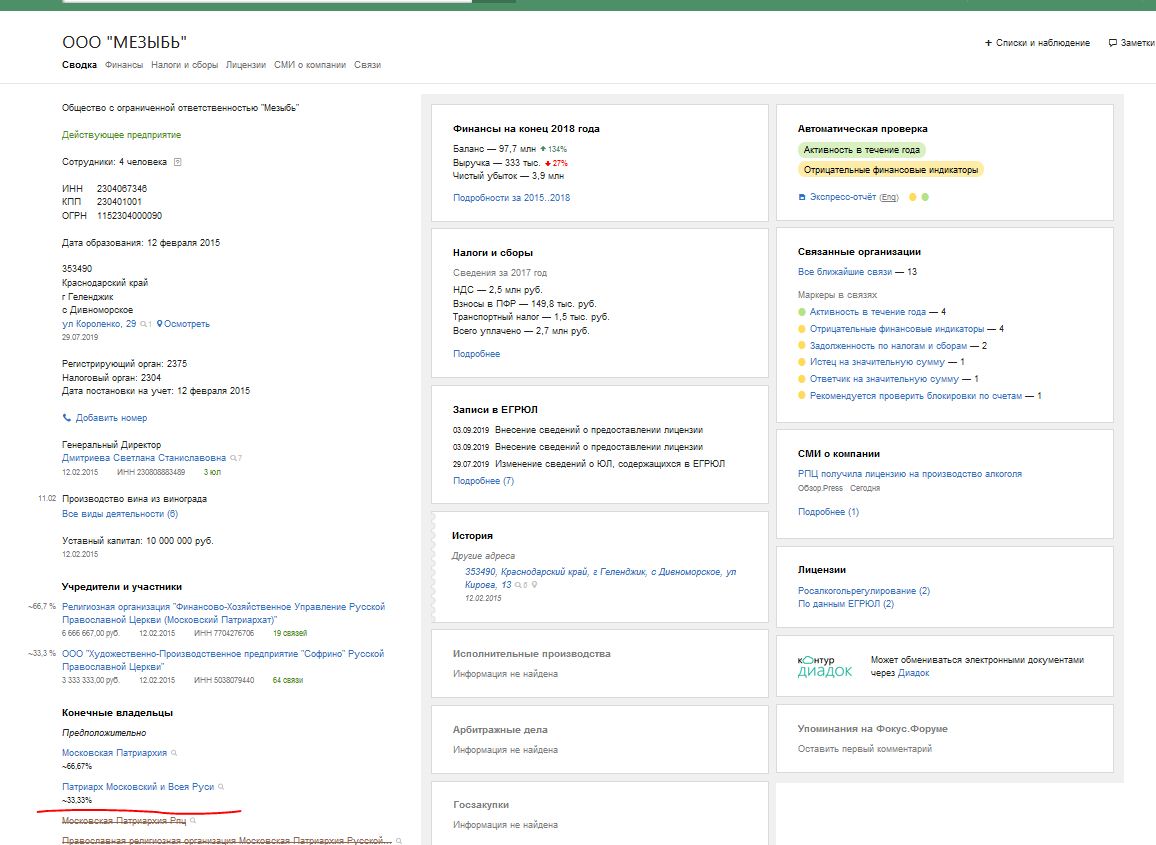Click the search icon beside Московская Патриархия owner
Viewport: 1156px width, 845px height.
click(174, 753)
